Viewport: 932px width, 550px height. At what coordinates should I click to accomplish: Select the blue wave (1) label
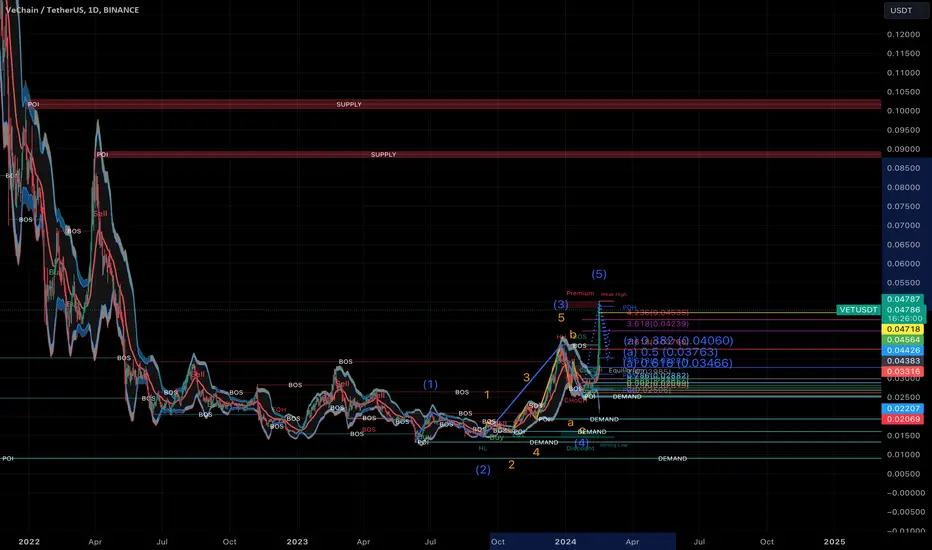(x=430, y=385)
